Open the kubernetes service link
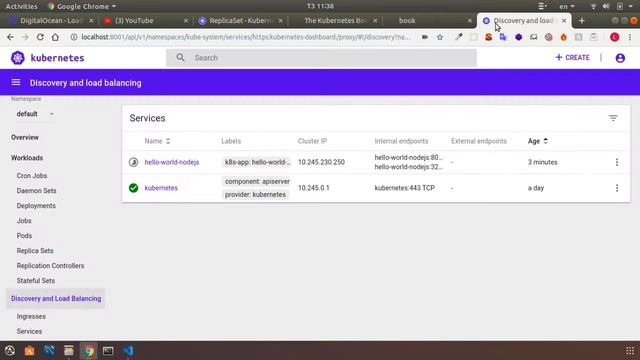640x360 pixels. 161,188
